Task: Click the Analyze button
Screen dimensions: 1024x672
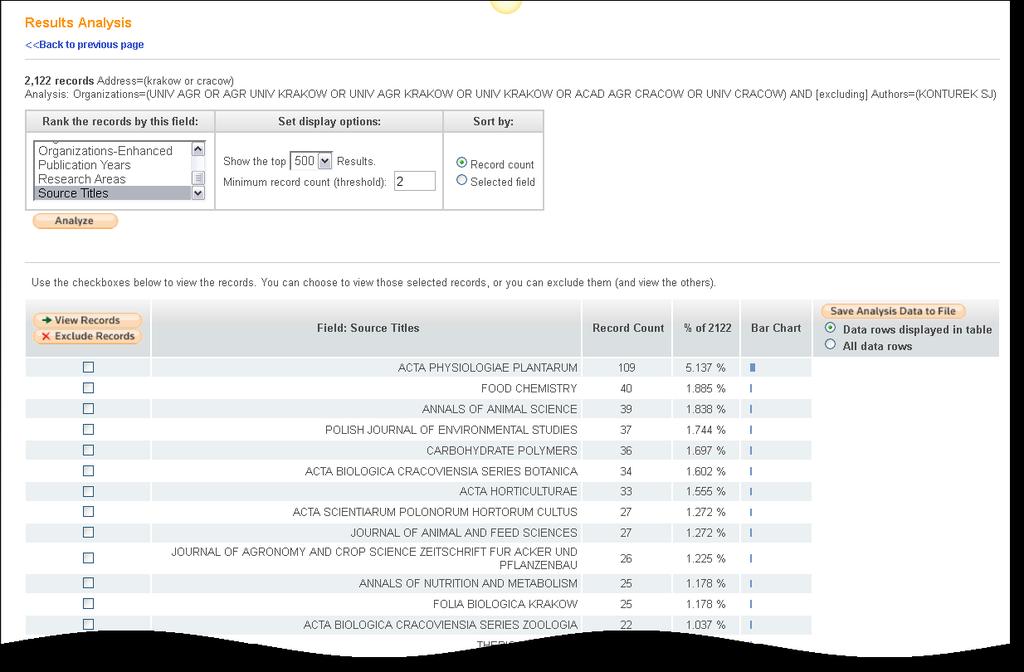Action: (x=74, y=221)
